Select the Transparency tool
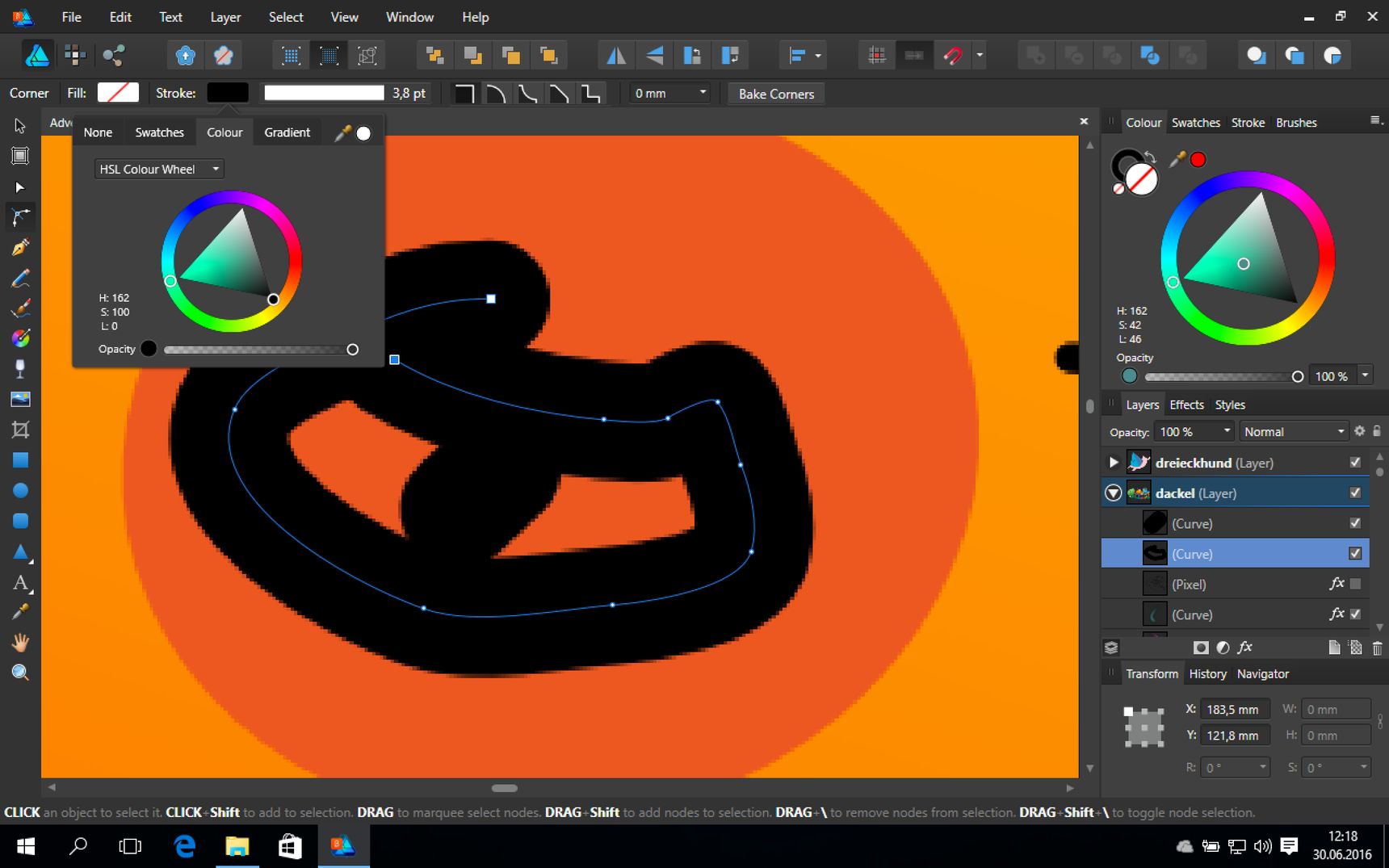Viewport: 1389px width, 868px height. (x=20, y=369)
